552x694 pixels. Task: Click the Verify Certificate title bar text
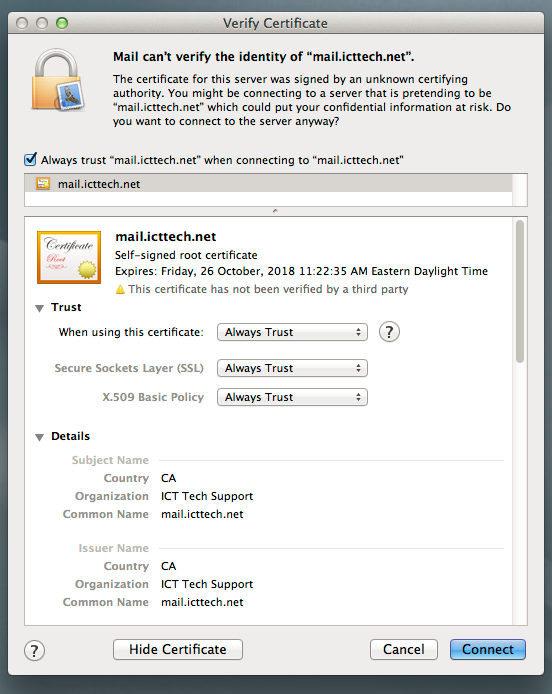click(275, 23)
